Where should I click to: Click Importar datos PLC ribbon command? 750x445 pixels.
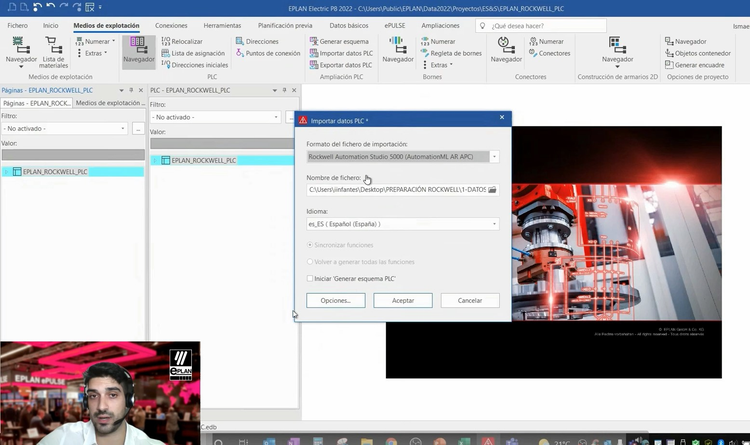coord(341,53)
